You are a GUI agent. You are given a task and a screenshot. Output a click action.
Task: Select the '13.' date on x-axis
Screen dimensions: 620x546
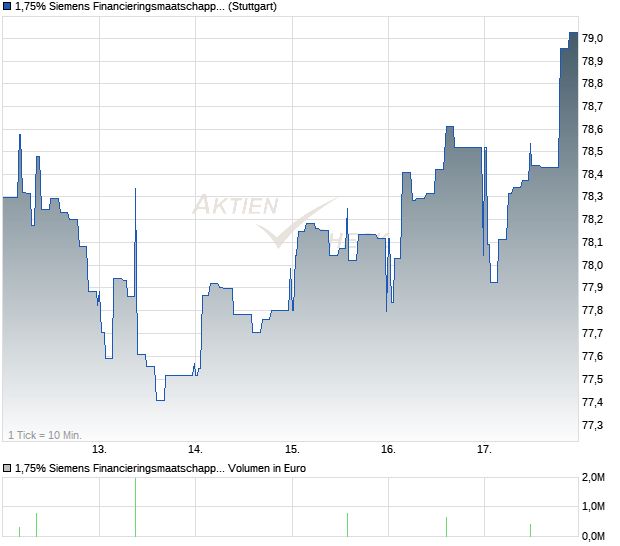coord(100,449)
